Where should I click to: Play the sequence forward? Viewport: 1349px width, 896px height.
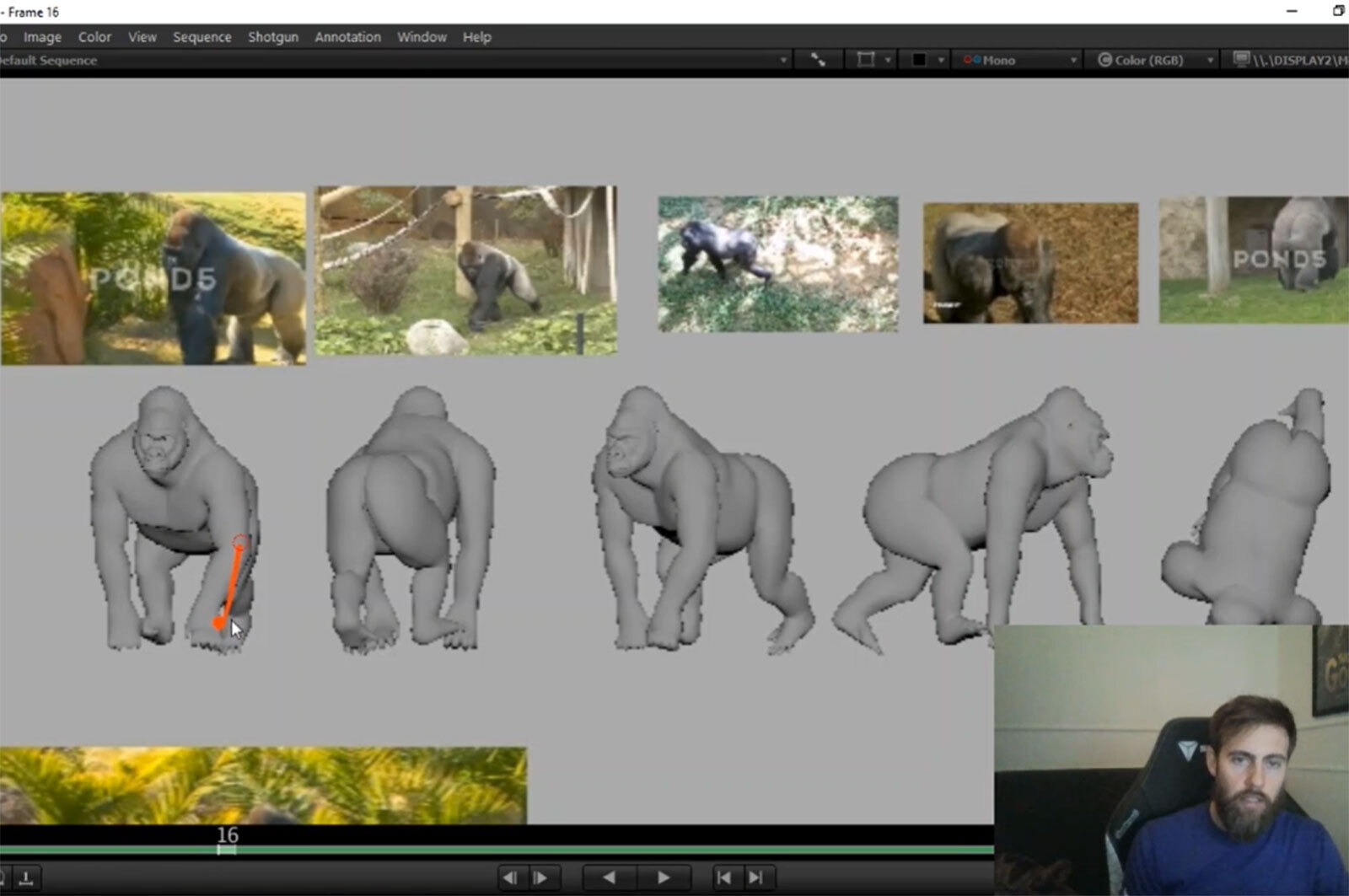click(x=664, y=877)
